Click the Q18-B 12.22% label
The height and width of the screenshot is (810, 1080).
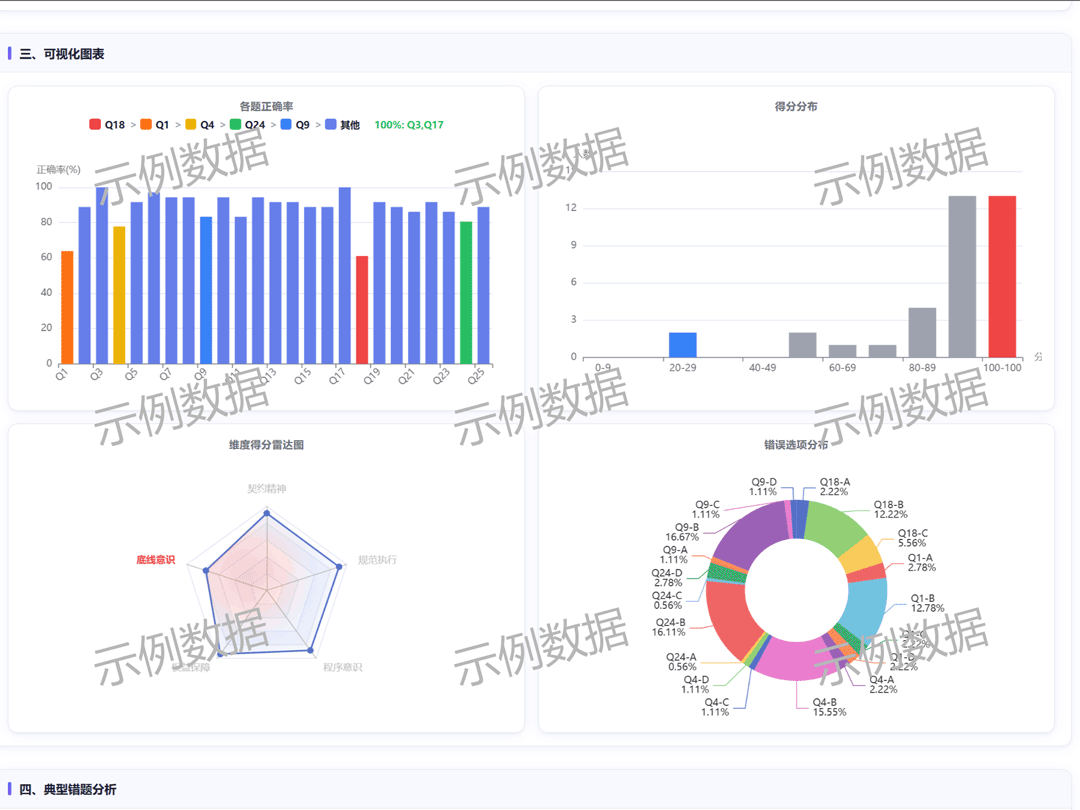(x=891, y=510)
